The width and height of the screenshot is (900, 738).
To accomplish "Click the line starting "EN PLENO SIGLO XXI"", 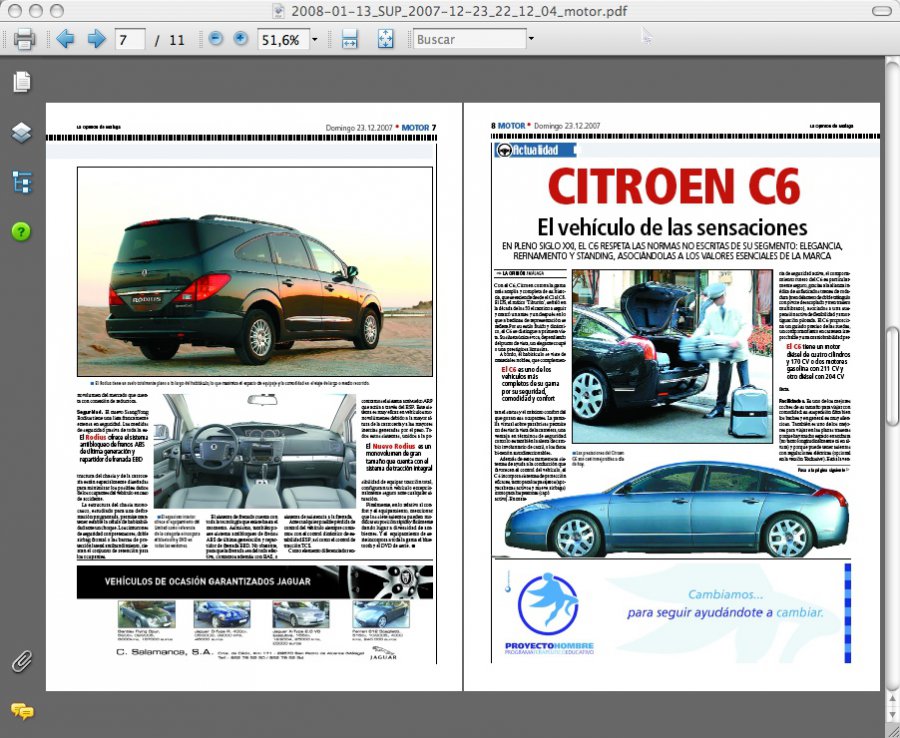I will (672, 251).
